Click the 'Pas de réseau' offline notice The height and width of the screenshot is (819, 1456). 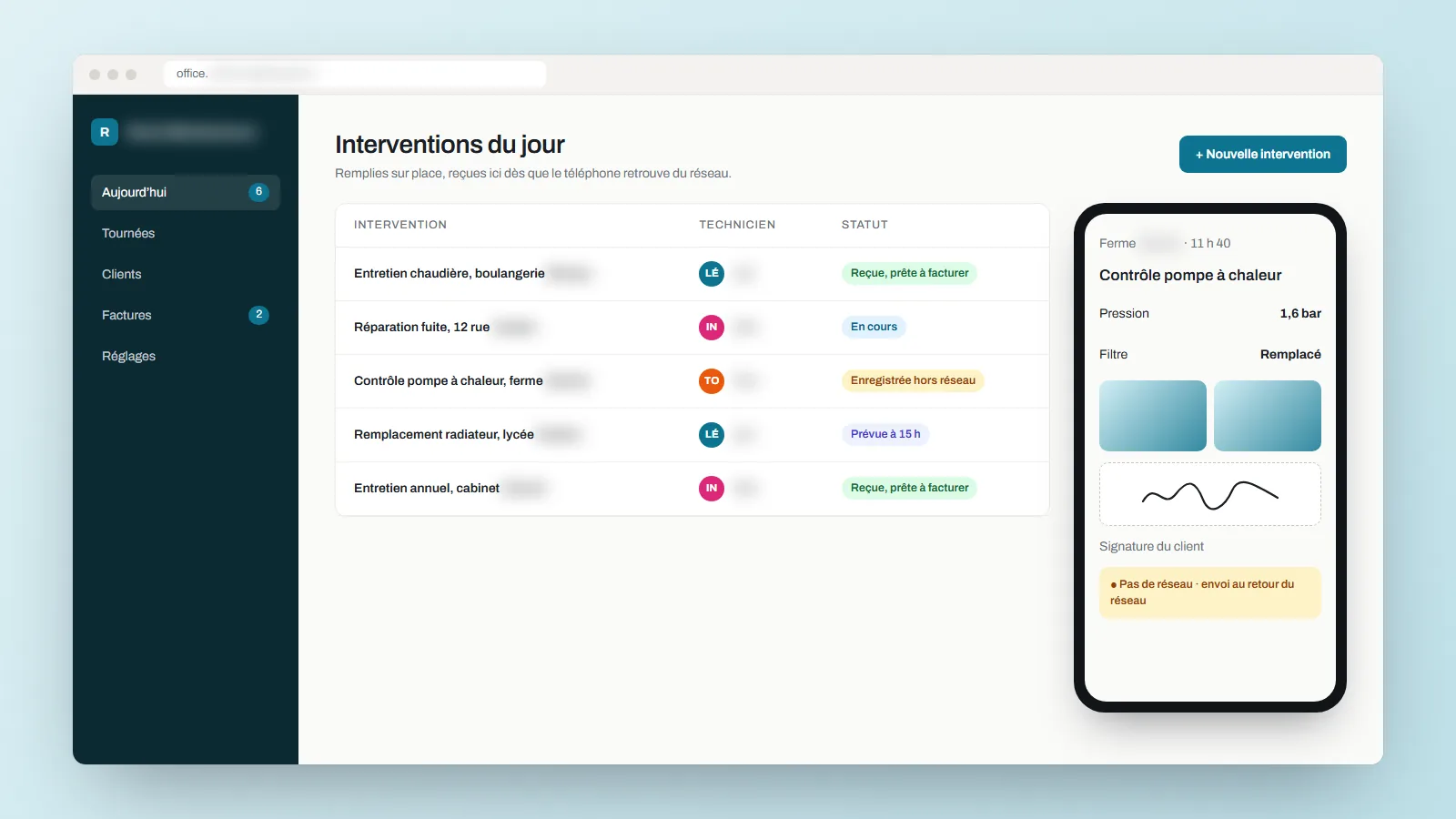[1210, 592]
